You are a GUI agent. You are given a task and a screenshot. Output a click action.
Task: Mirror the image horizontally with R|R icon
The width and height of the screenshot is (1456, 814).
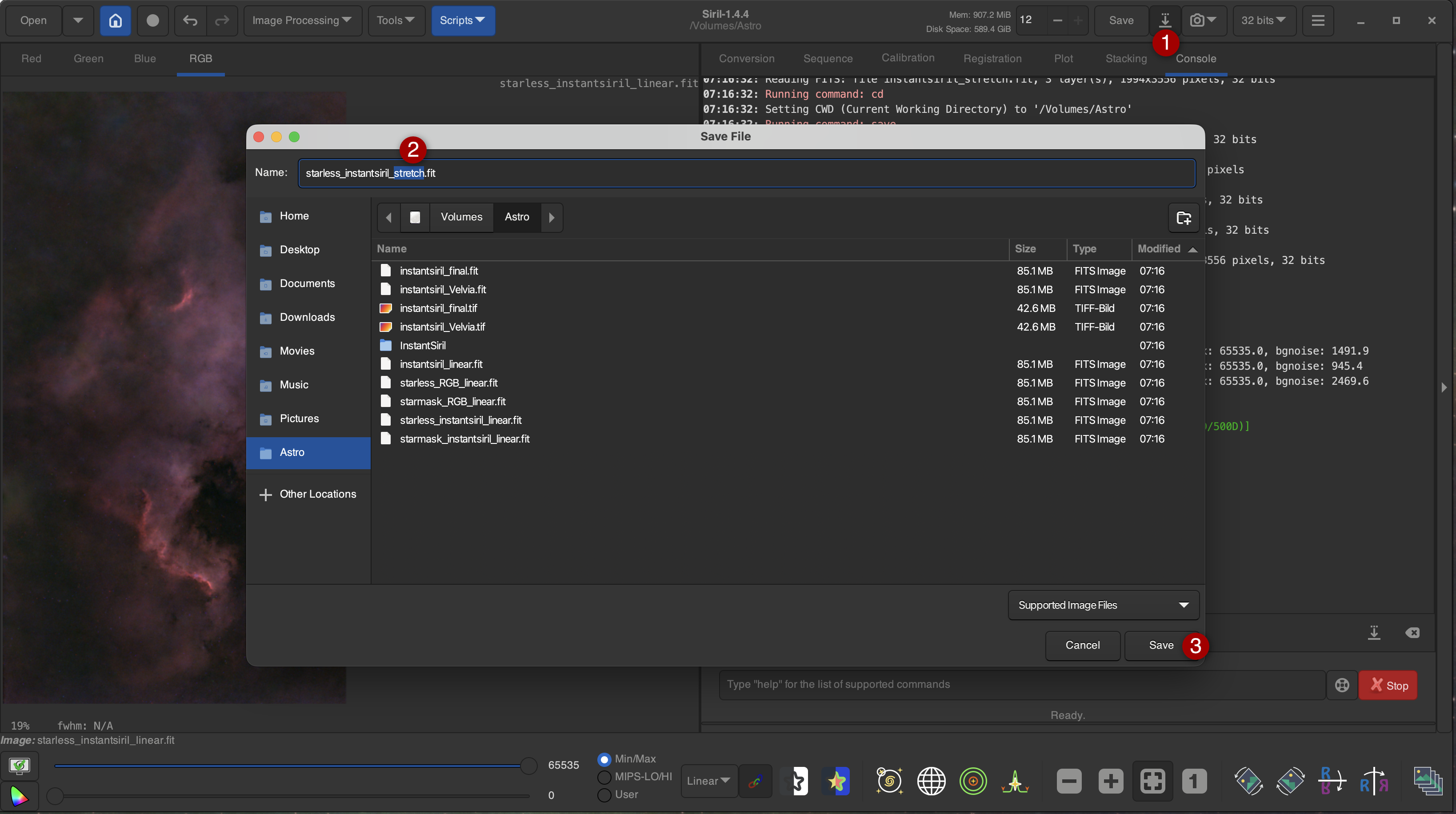[x=1373, y=781]
